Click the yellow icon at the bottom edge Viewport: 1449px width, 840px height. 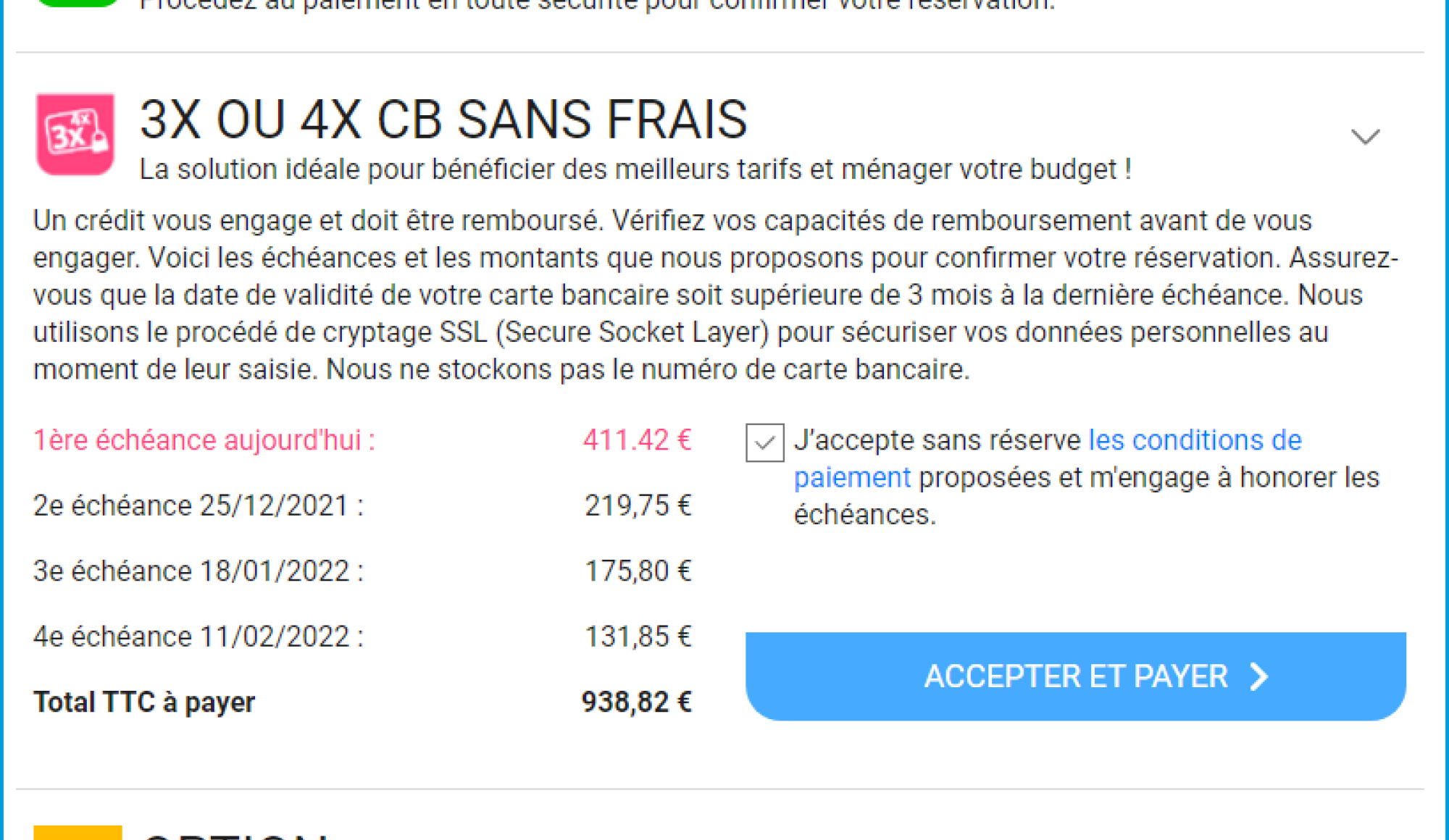click(x=78, y=833)
